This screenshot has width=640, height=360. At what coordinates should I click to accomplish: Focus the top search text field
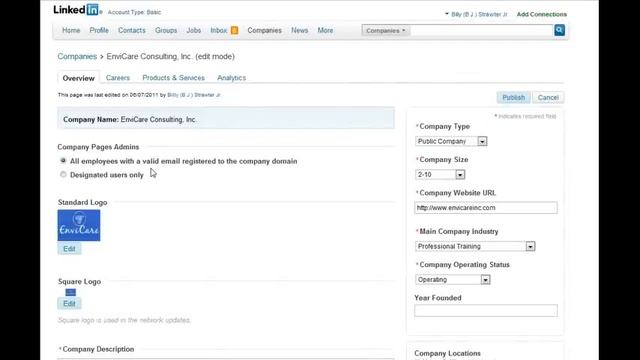coord(482,31)
